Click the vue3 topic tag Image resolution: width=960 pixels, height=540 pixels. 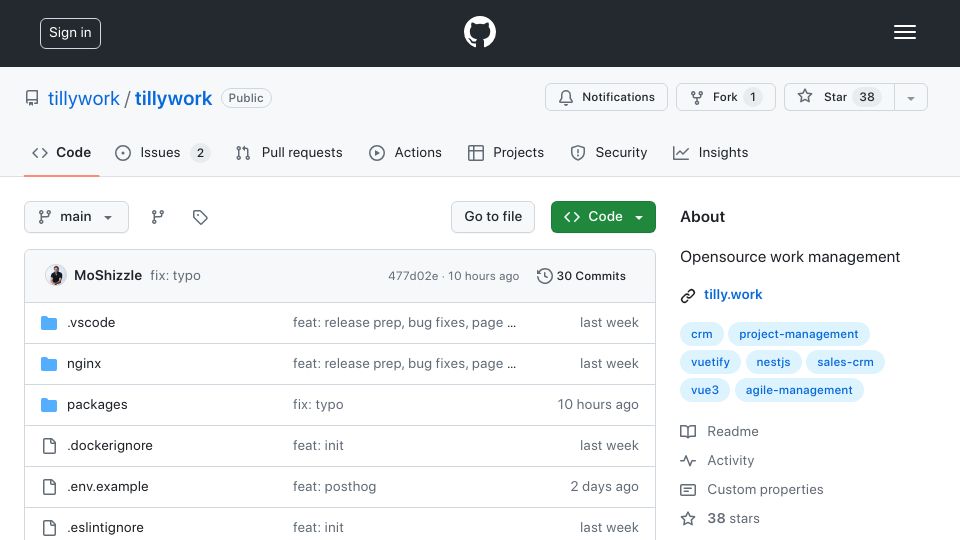point(705,391)
